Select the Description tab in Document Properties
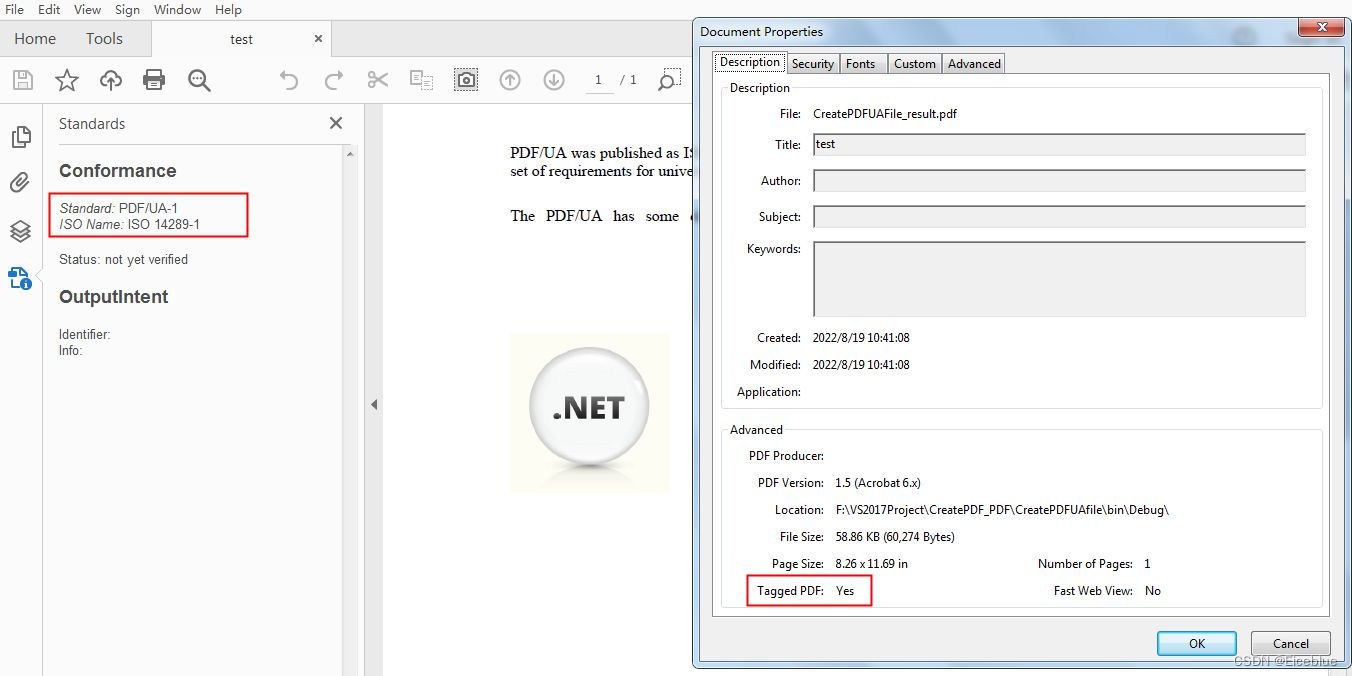Screen dimensions: 1352x676 click(x=750, y=62)
